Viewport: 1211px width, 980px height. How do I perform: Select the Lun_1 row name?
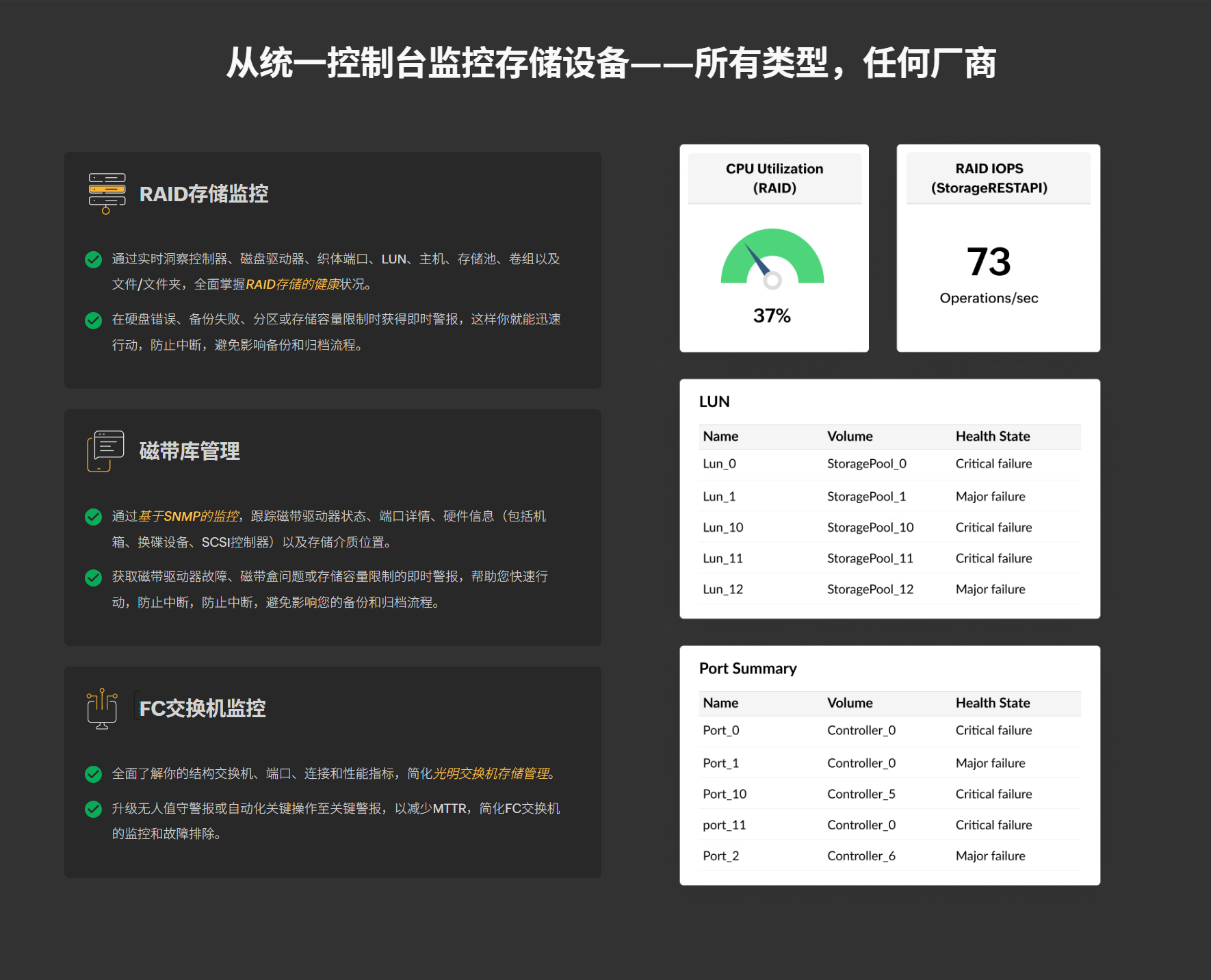click(719, 496)
